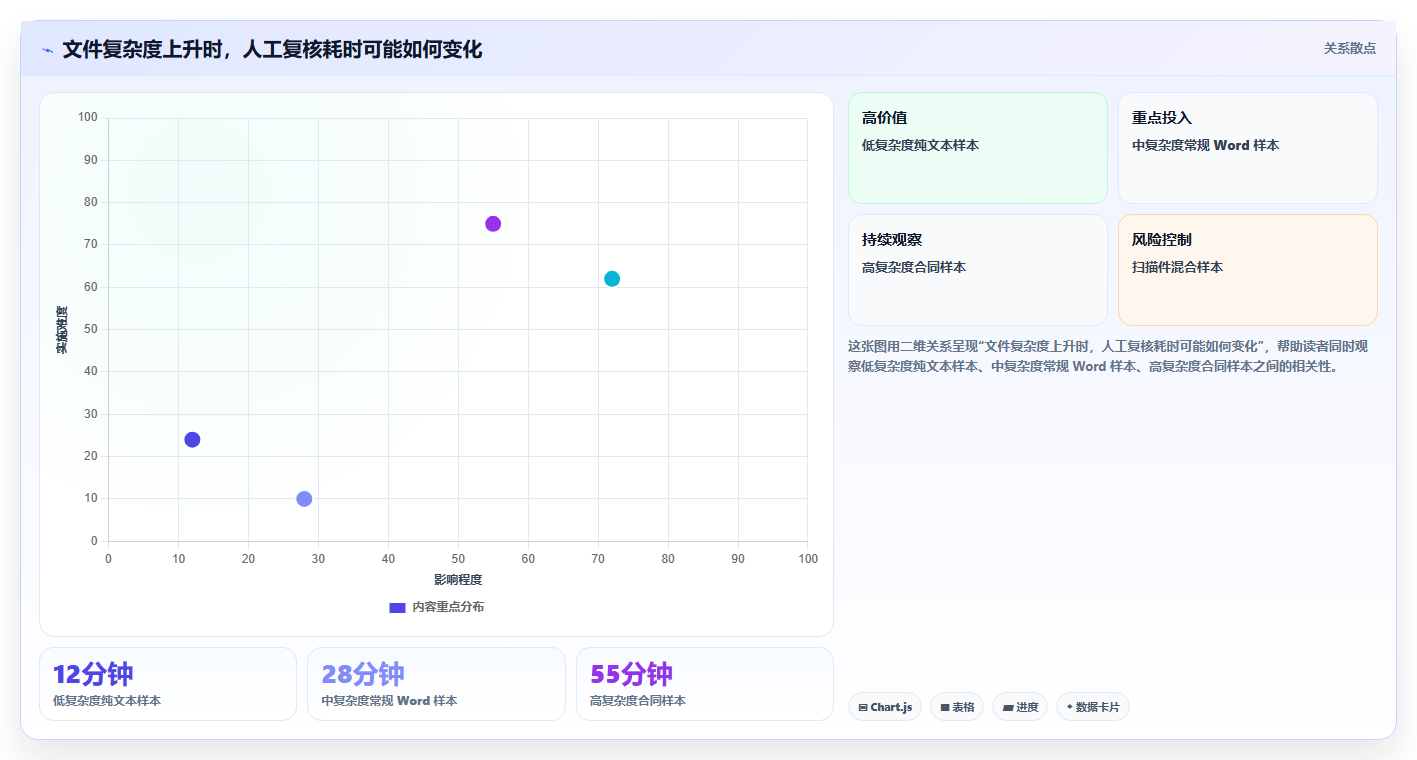Click 高复杂度合同样本 in 持续观察 card
The image size is (1417, 760).
click(914, 267)
